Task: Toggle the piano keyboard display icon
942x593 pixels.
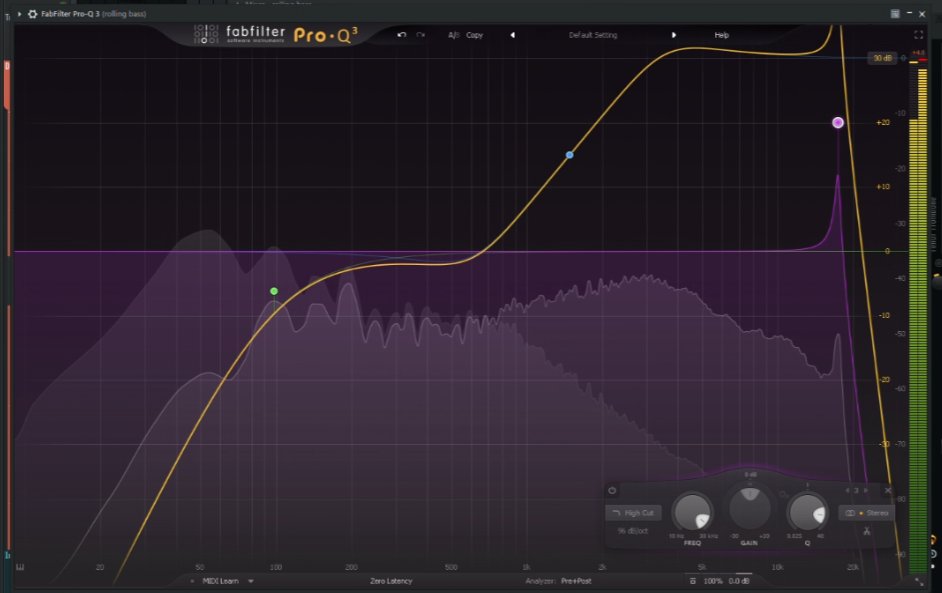Action: point(20,567)
